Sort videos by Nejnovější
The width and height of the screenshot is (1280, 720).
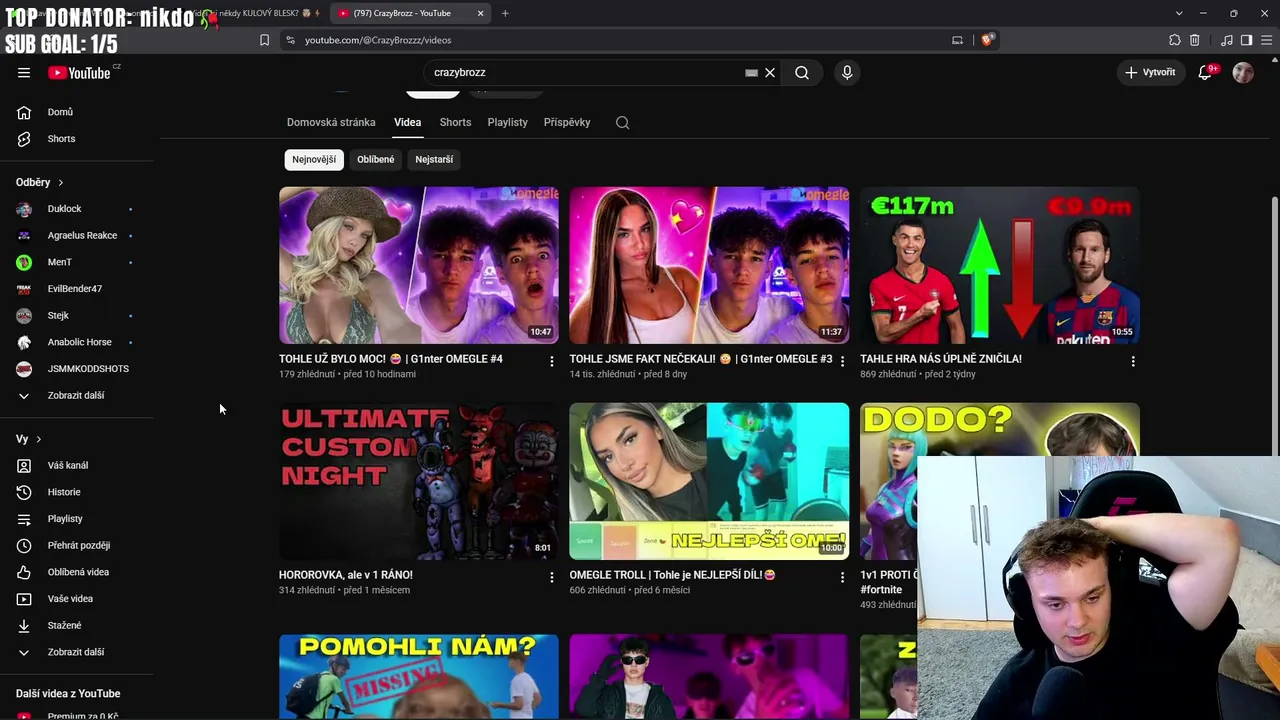[314, 160]
